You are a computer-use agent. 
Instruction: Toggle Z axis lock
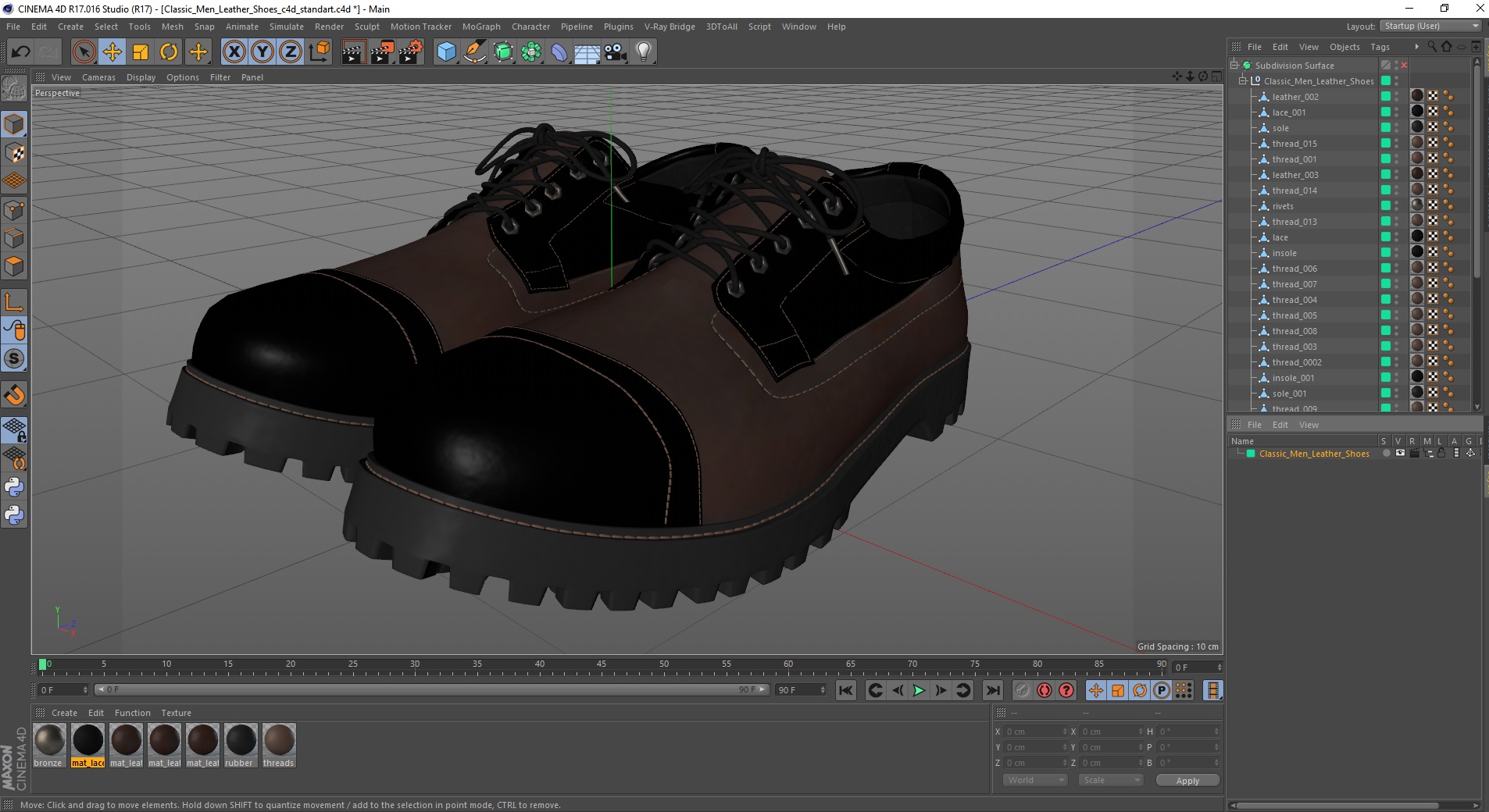coord(291,52)
